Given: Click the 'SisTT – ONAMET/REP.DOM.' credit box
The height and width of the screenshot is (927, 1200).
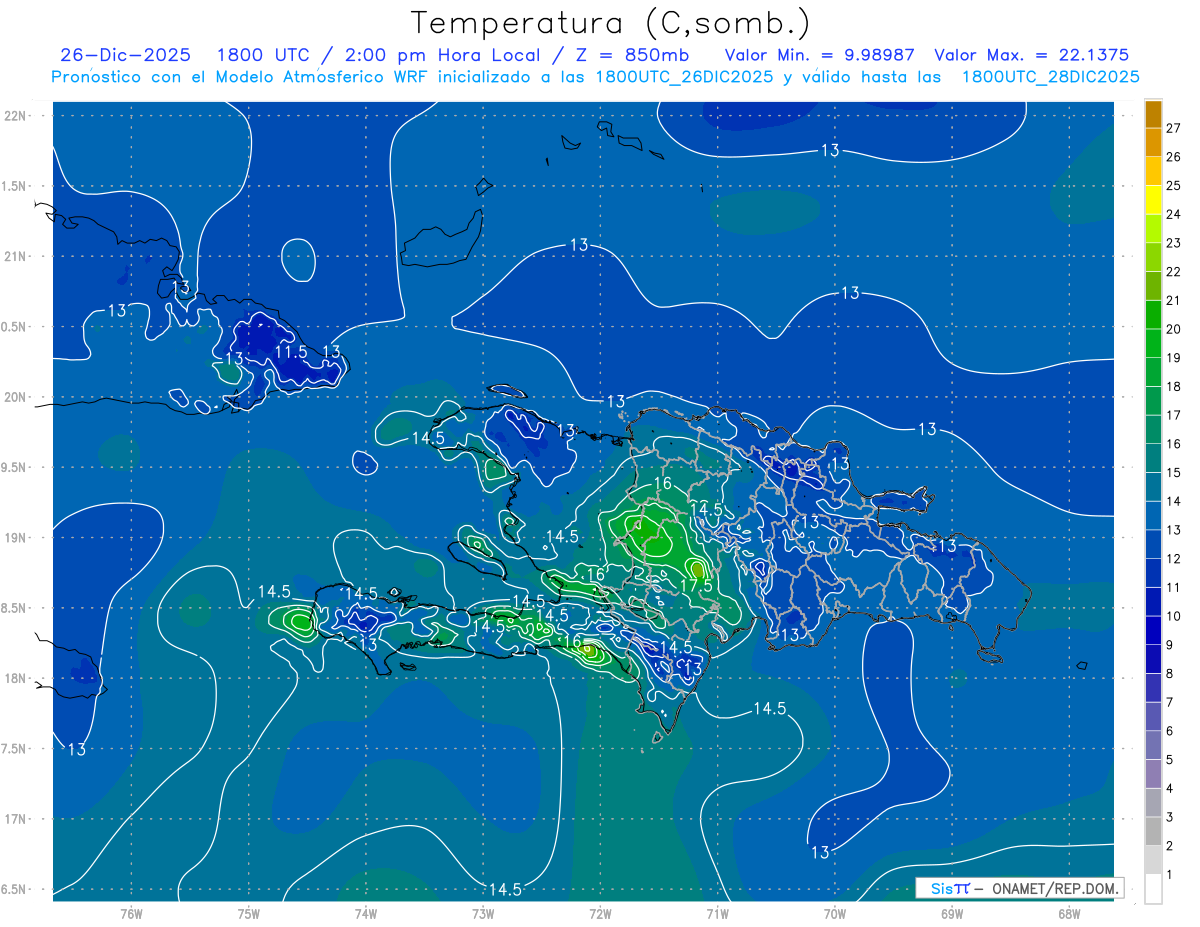Looking at the screenshot, I should [1019, 888].
